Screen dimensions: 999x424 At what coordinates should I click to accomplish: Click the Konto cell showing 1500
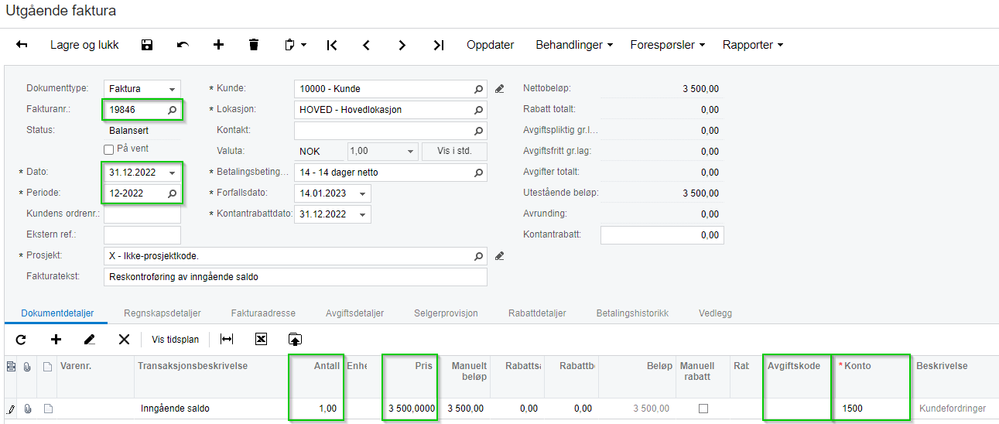coord(871,408)
